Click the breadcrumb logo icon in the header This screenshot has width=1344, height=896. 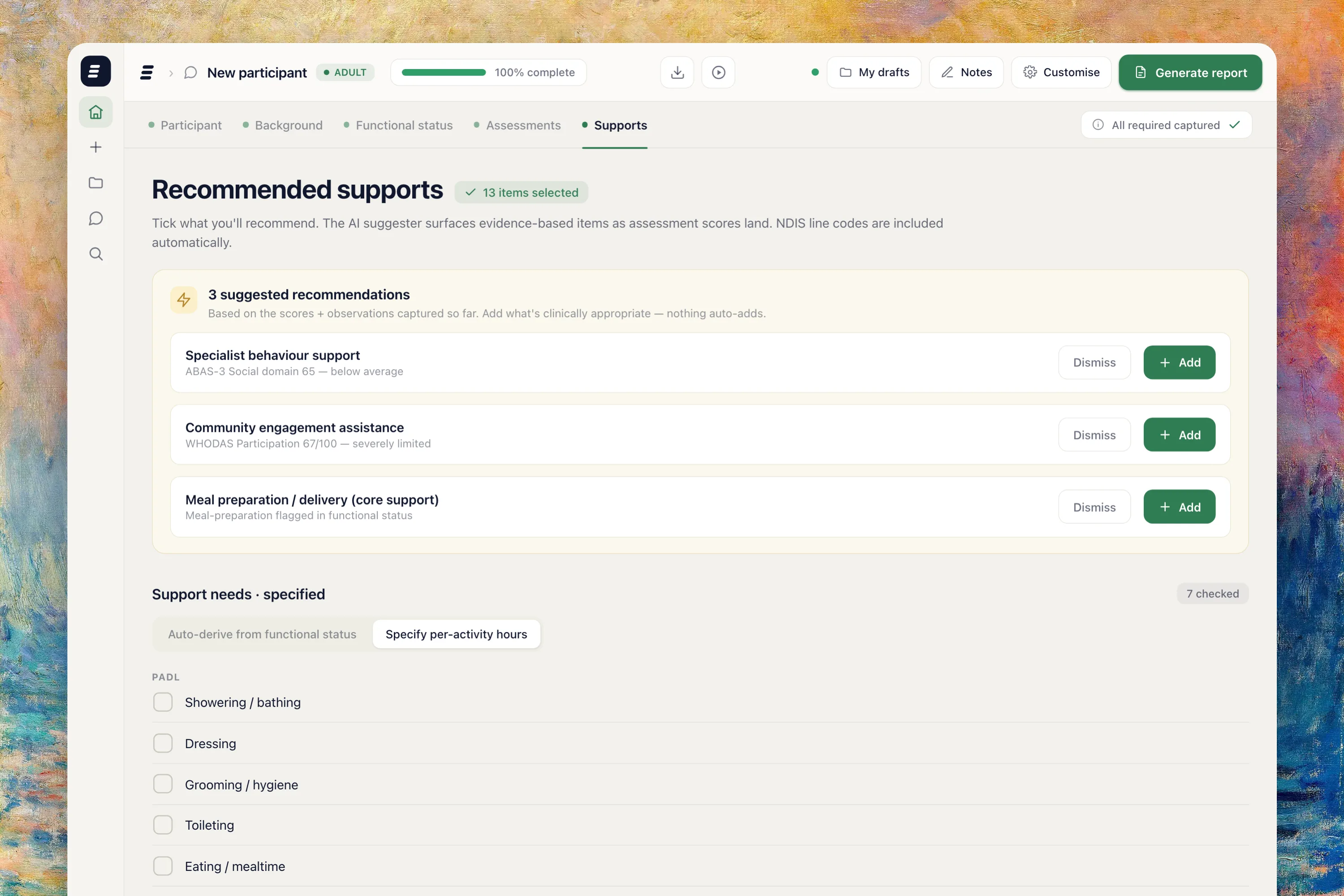coord(147,73)
